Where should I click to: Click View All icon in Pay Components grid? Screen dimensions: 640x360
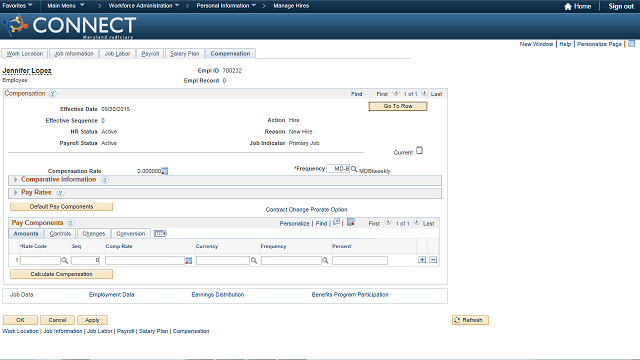pos(336,222)
